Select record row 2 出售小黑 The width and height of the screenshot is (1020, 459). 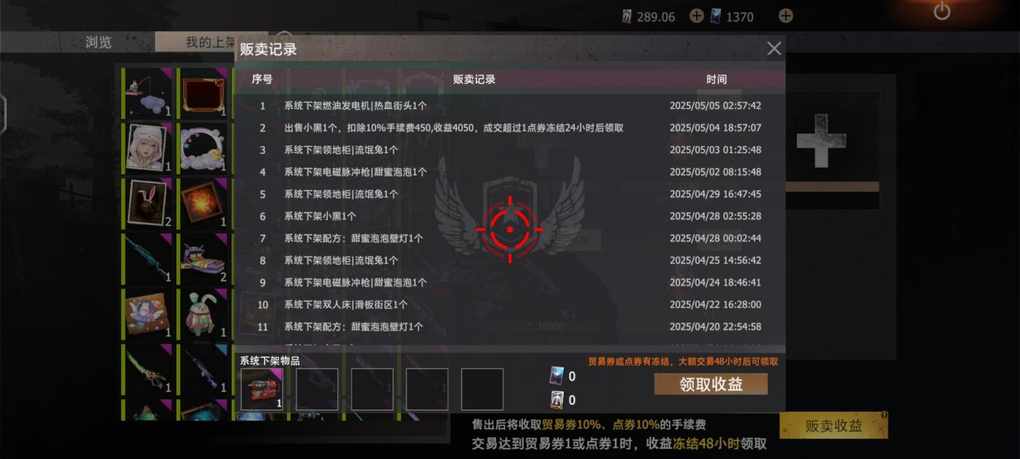tap(509, 128)
